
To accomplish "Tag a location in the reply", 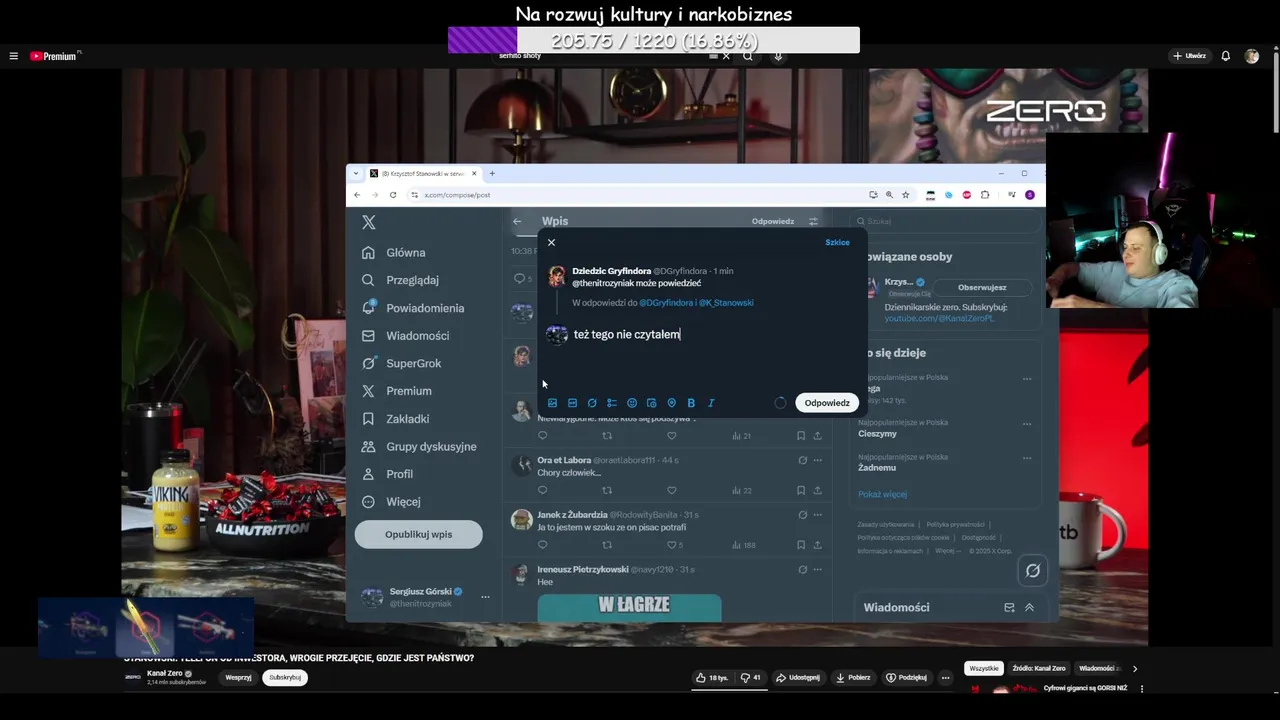I will (x=671, y=403).
